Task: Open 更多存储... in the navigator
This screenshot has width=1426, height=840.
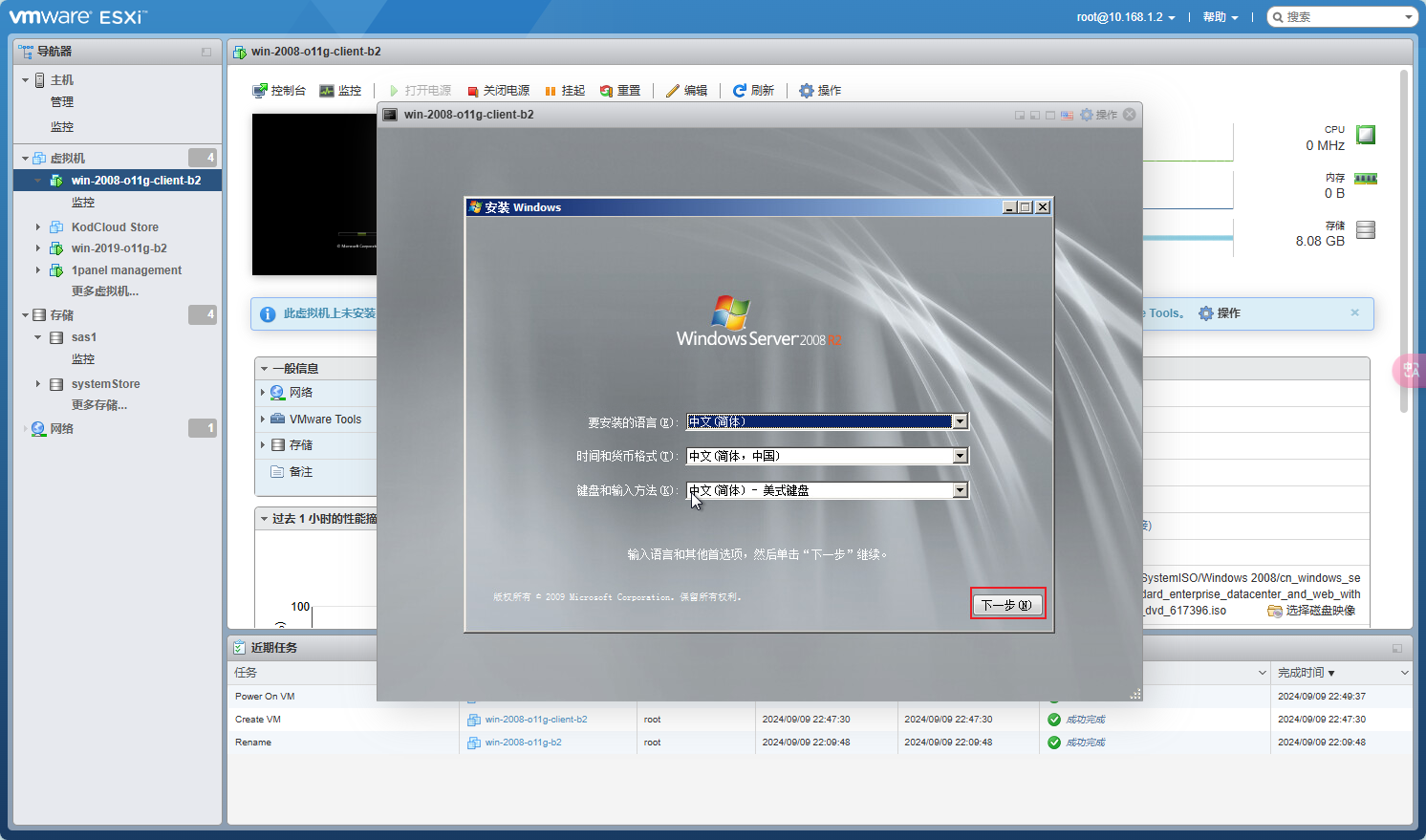Action: (99, 405)
